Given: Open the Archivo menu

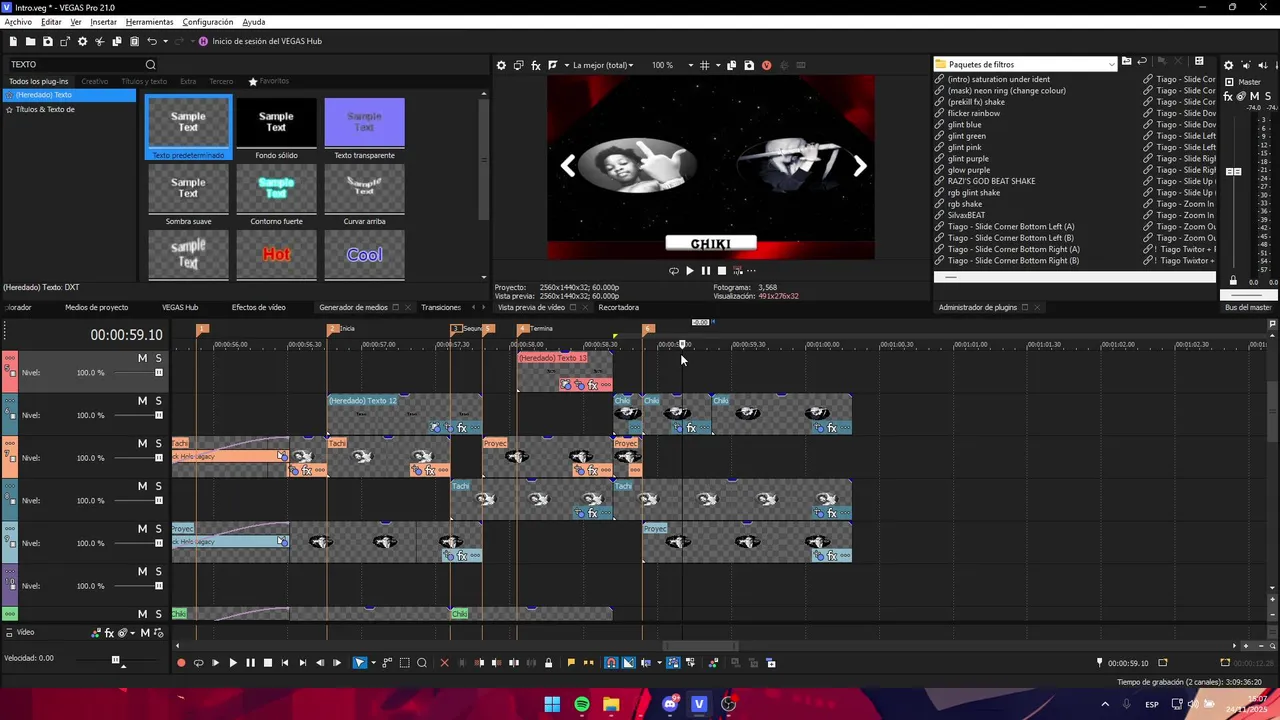Looking at the screenshot, I should click(x=18, y=21).
